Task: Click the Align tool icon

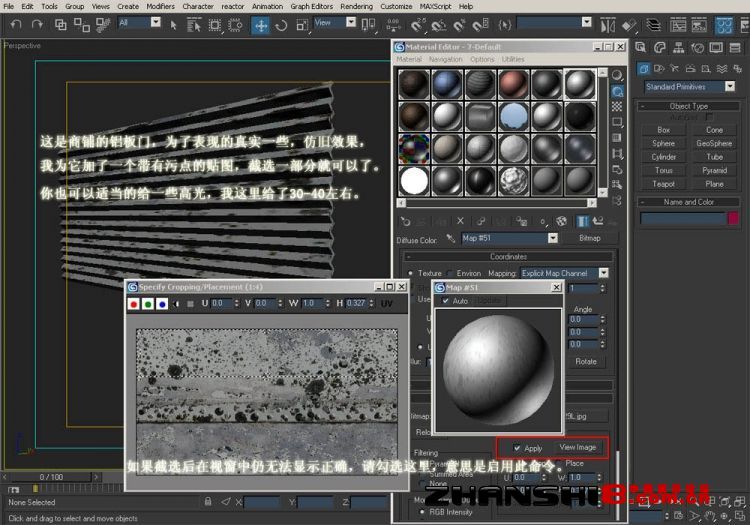Action: click(x=629, y=25)
